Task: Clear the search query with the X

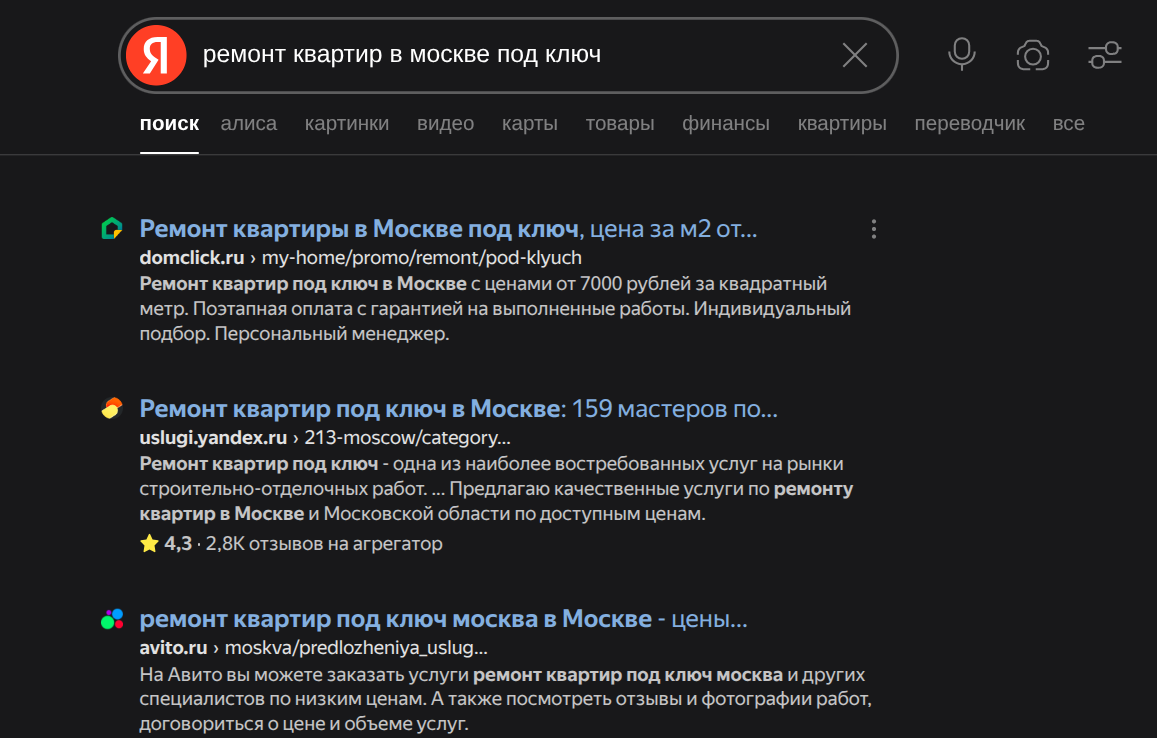Action: 854,55
